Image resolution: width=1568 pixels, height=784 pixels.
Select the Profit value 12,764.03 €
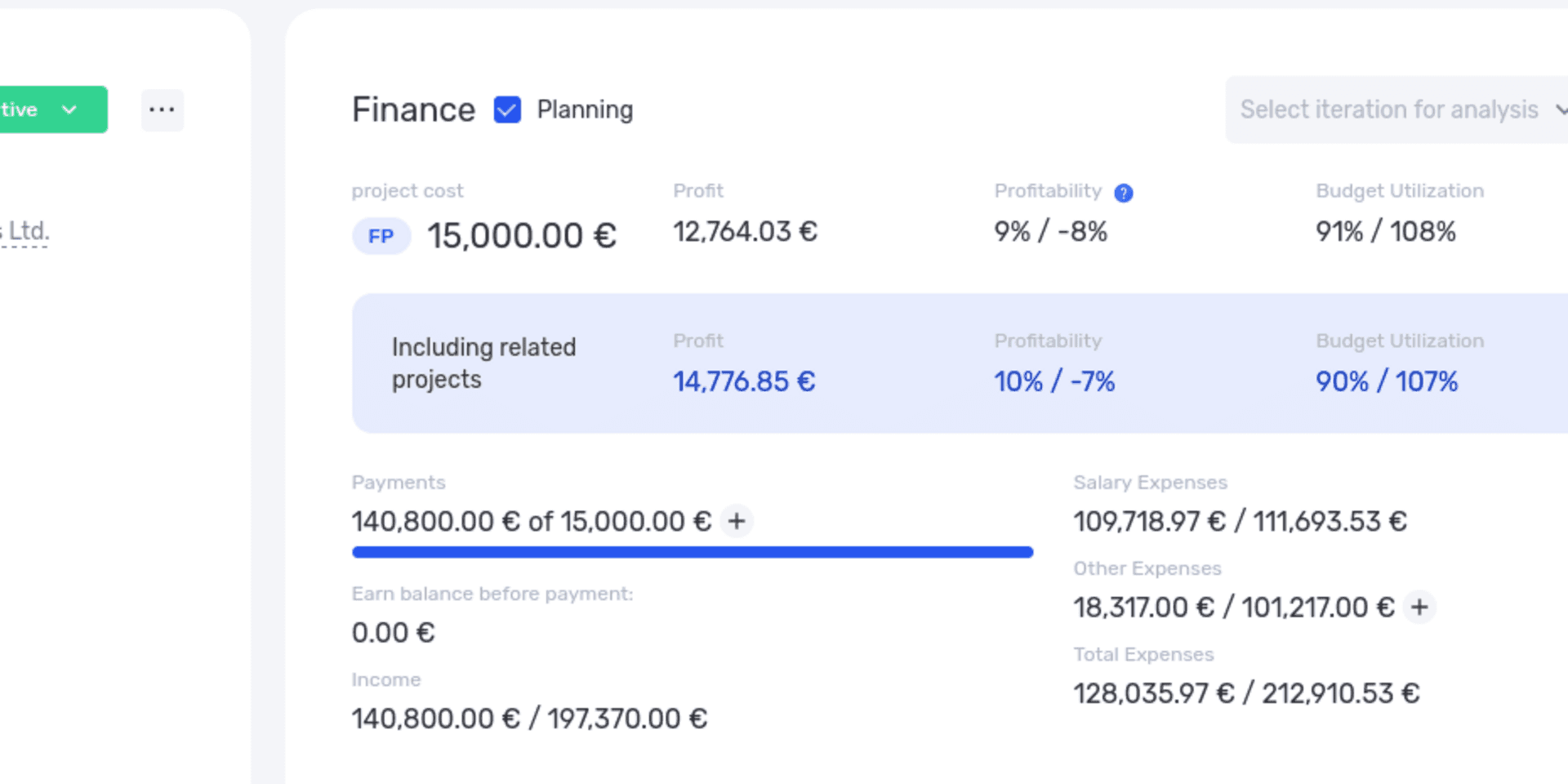[745, 232]
